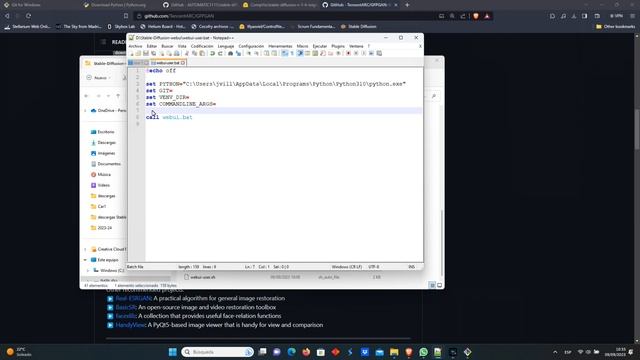
Task: Open the Other bookmarks folder
Action: [x=616, y=27]
